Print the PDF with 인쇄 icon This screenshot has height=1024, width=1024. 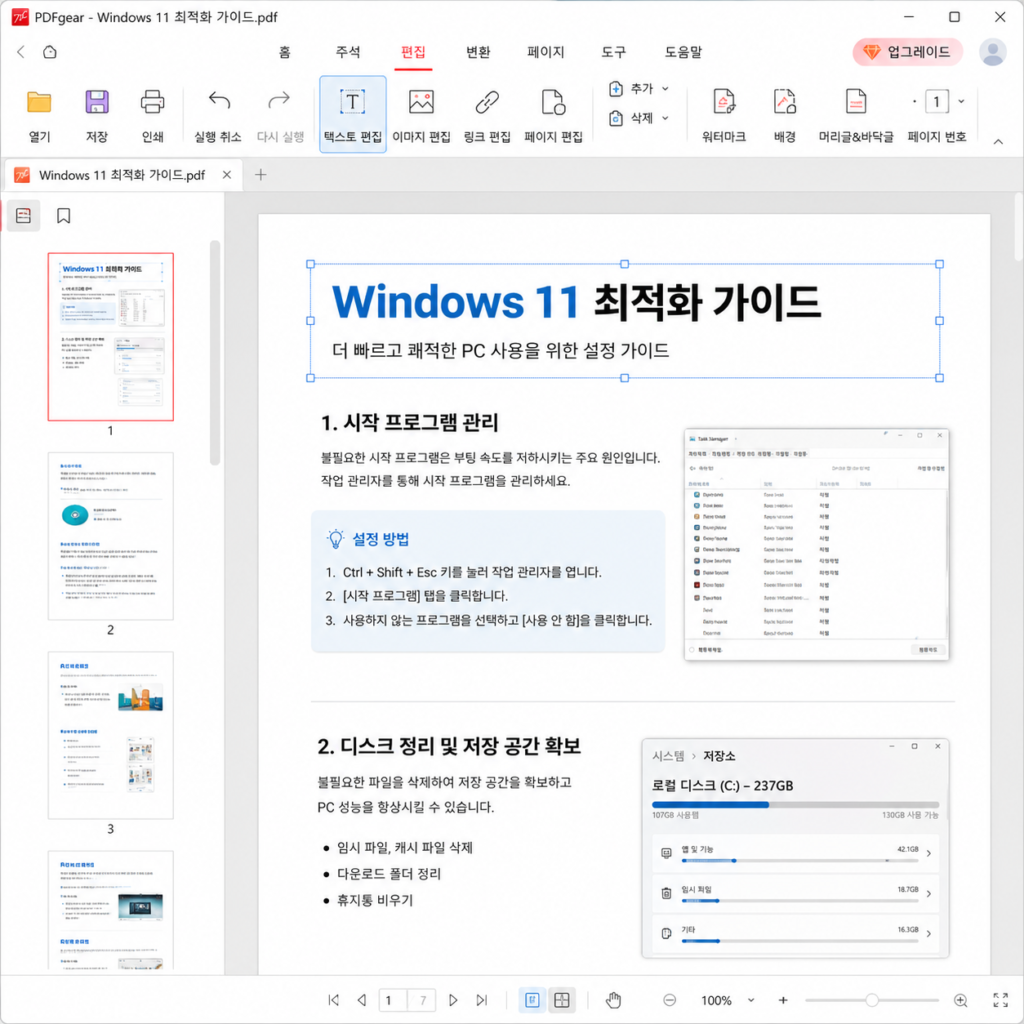pos(152,115)
